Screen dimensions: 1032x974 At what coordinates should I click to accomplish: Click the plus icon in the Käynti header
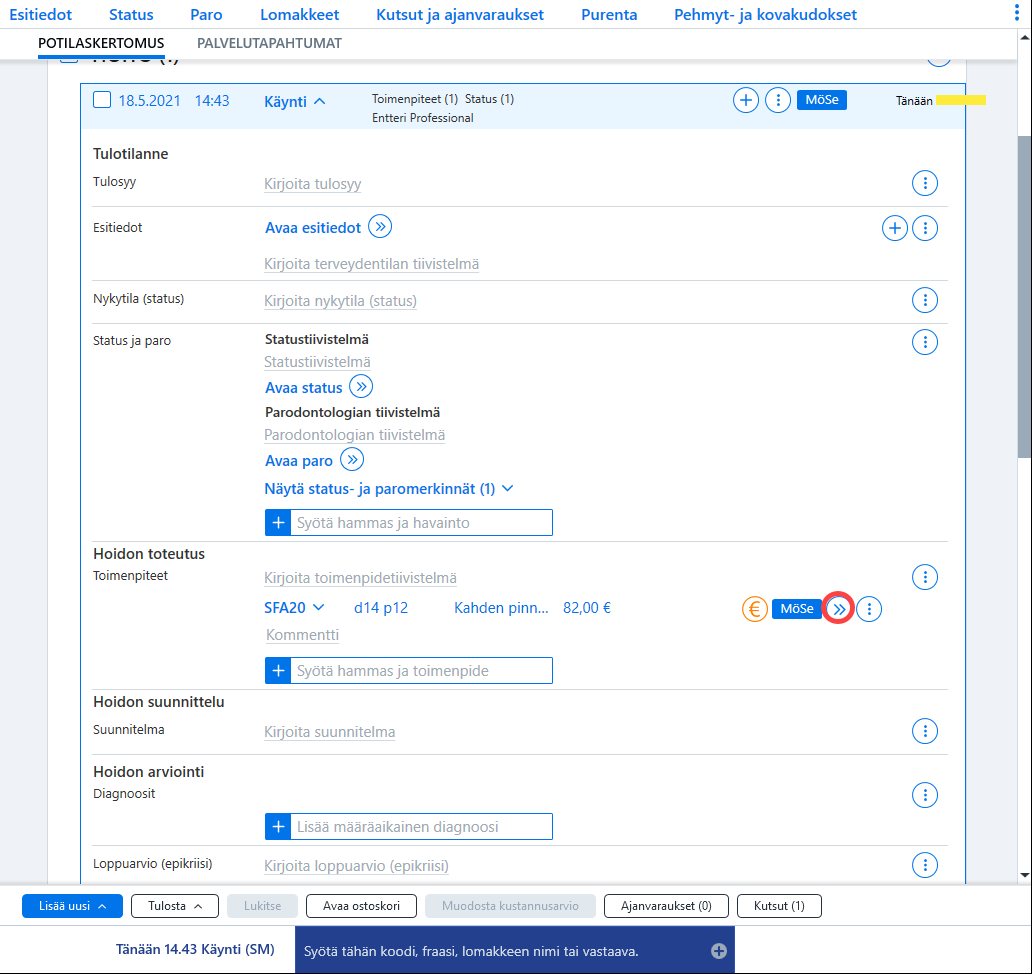[x=746, y=100]
